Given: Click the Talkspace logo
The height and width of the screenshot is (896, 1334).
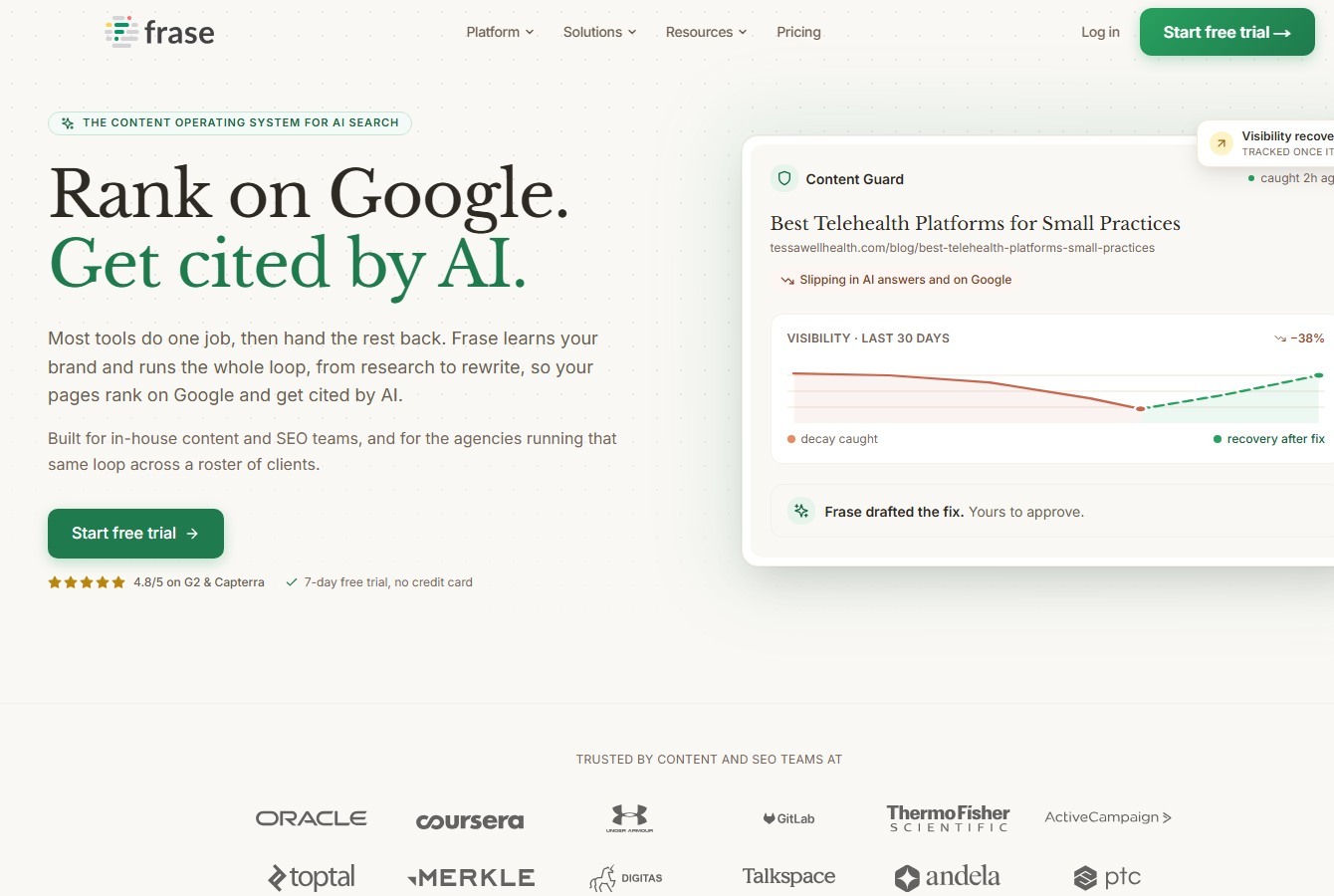Looking at the screenshot, I should pyautogui.click(x=788, y=876).
